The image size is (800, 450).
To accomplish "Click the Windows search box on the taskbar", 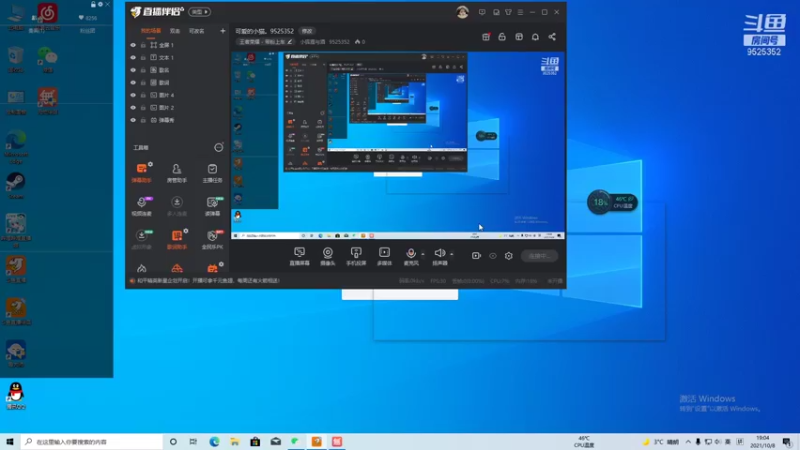I will [92, 442].
